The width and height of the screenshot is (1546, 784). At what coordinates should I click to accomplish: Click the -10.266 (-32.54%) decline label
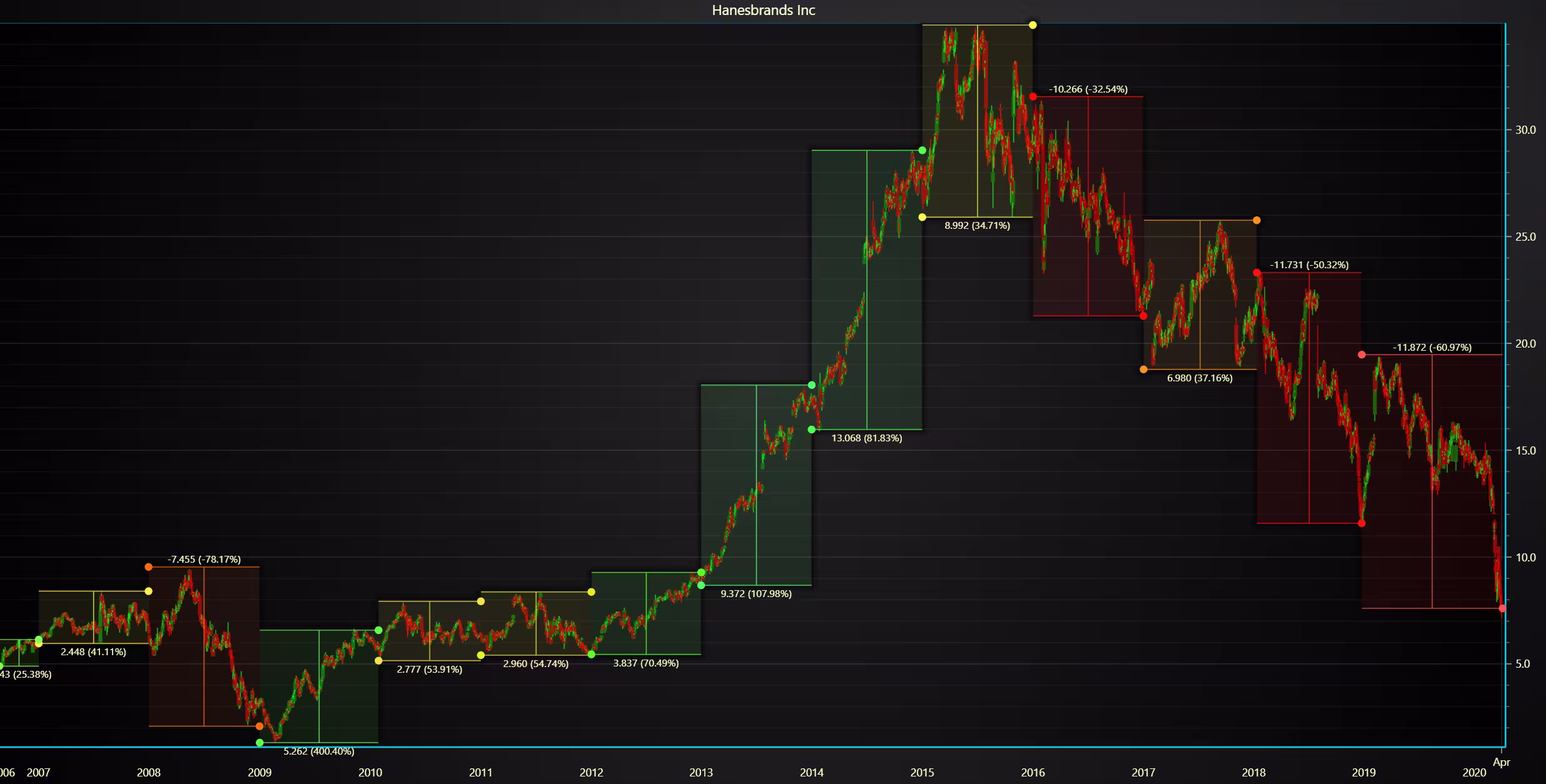click(x=1088, y=89)
